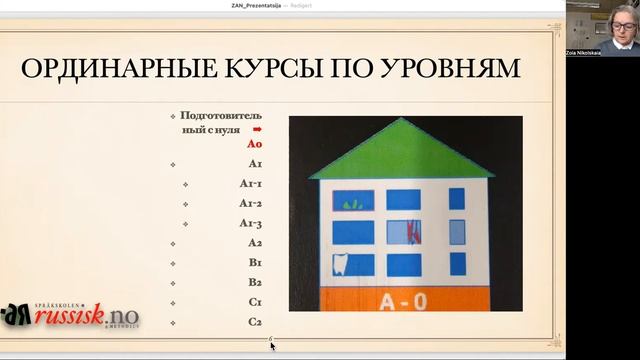Click the slide number 6 at bottom
The image size is (640, 360).
(270, 339)
